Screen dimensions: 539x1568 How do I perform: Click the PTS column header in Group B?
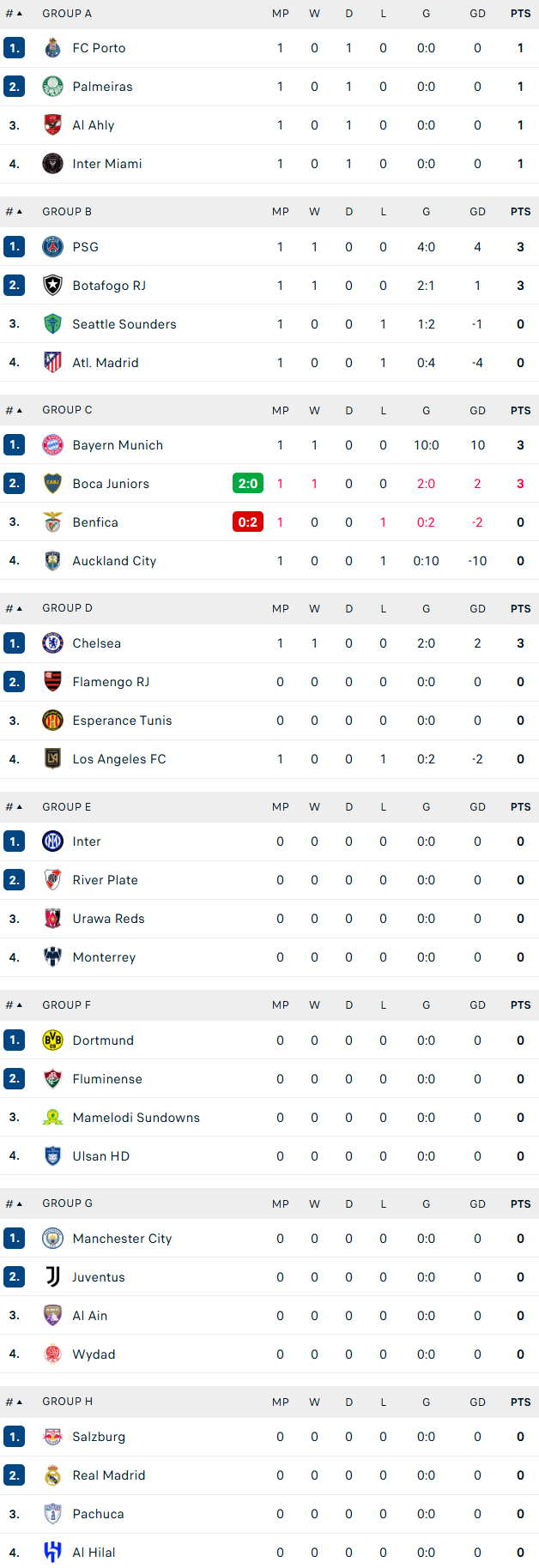click(x=520, y=212)
